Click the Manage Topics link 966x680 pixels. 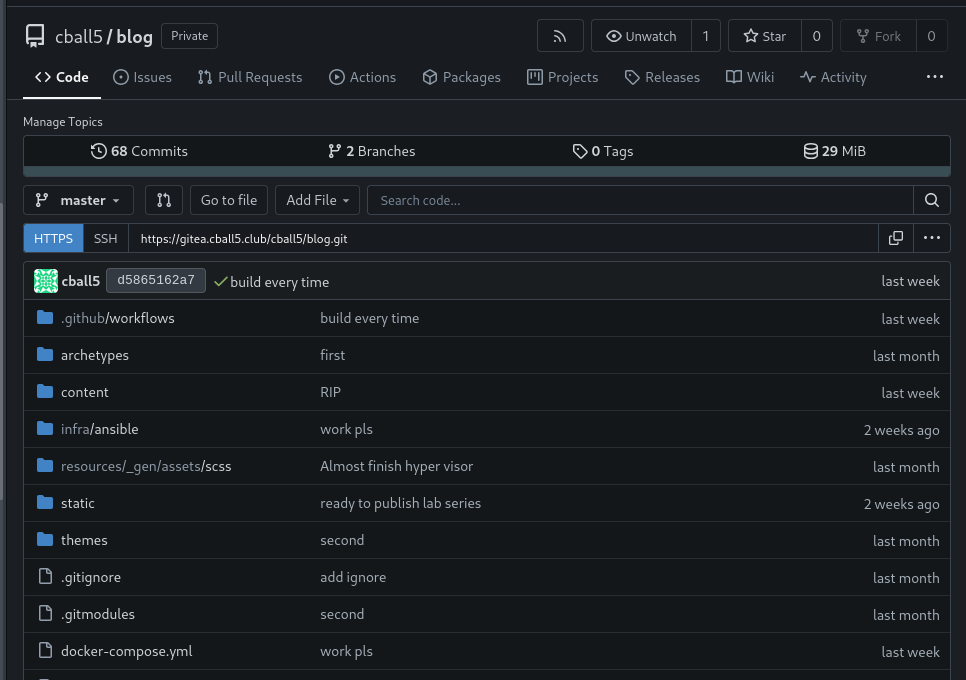63,122
